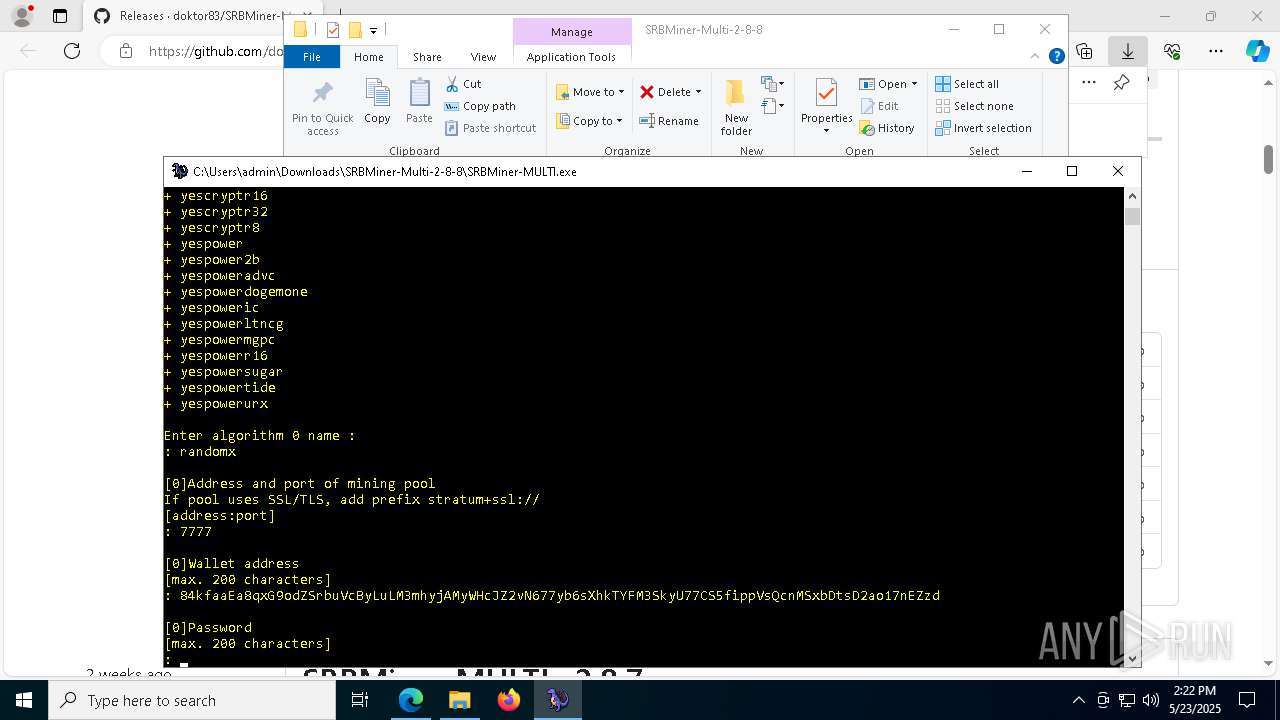Expand the Delete options arrow
This screenshot has height=720, width=1280.
(698, 92)
